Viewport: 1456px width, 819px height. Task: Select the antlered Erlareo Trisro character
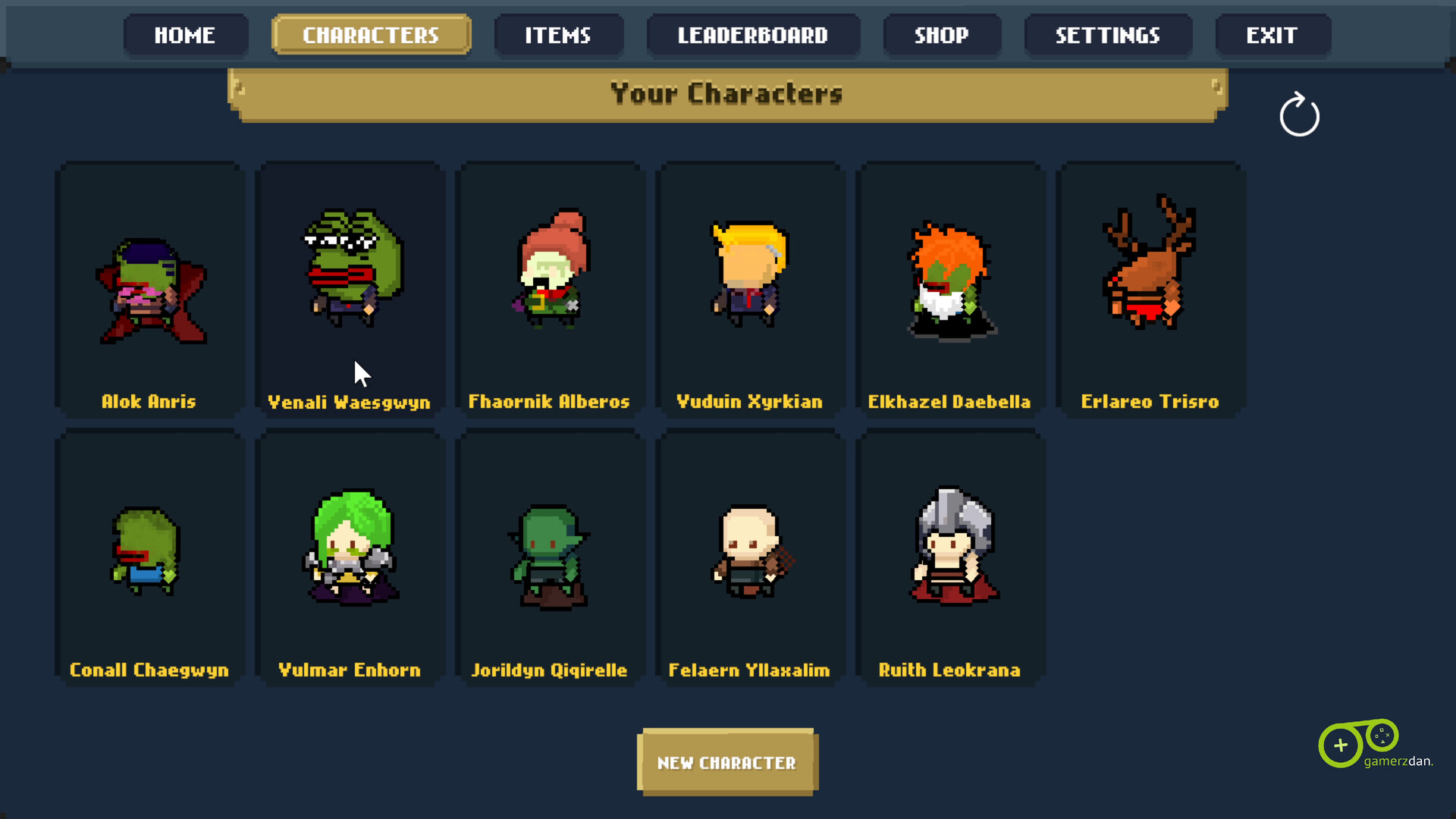[x=1151, y=290]
